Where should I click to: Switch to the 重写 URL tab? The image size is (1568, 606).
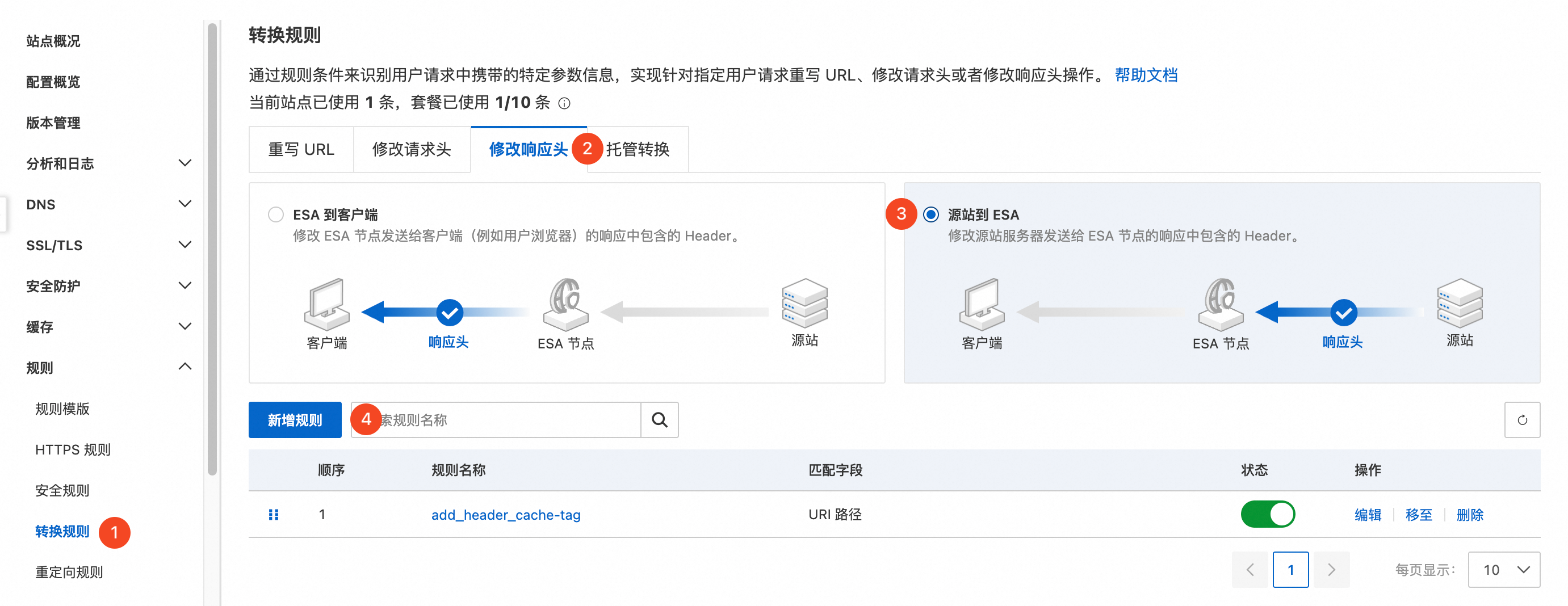(301, 150)
